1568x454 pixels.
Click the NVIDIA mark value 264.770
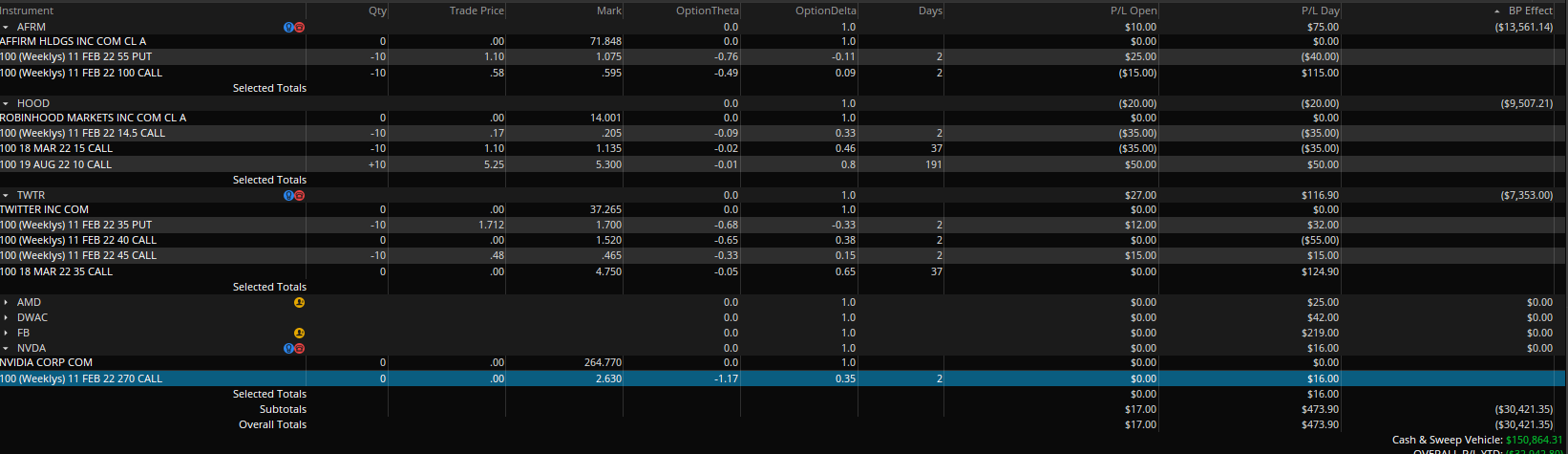[603, 362]
